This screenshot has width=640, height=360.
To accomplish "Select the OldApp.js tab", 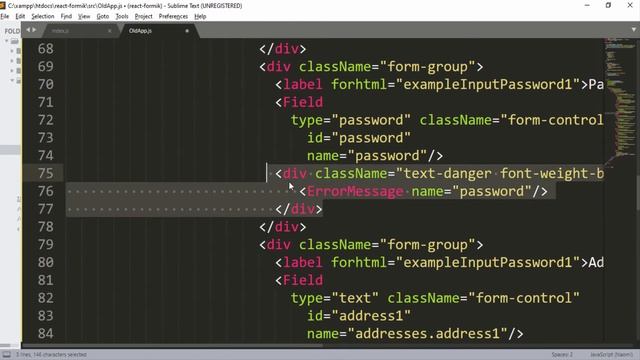I will pos(158,31).
